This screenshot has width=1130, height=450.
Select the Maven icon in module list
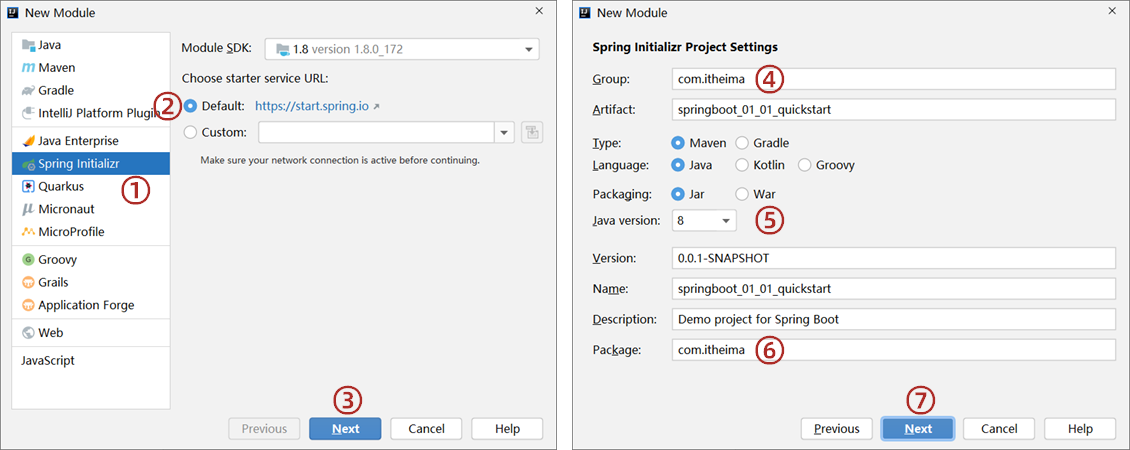coord(29,68)
